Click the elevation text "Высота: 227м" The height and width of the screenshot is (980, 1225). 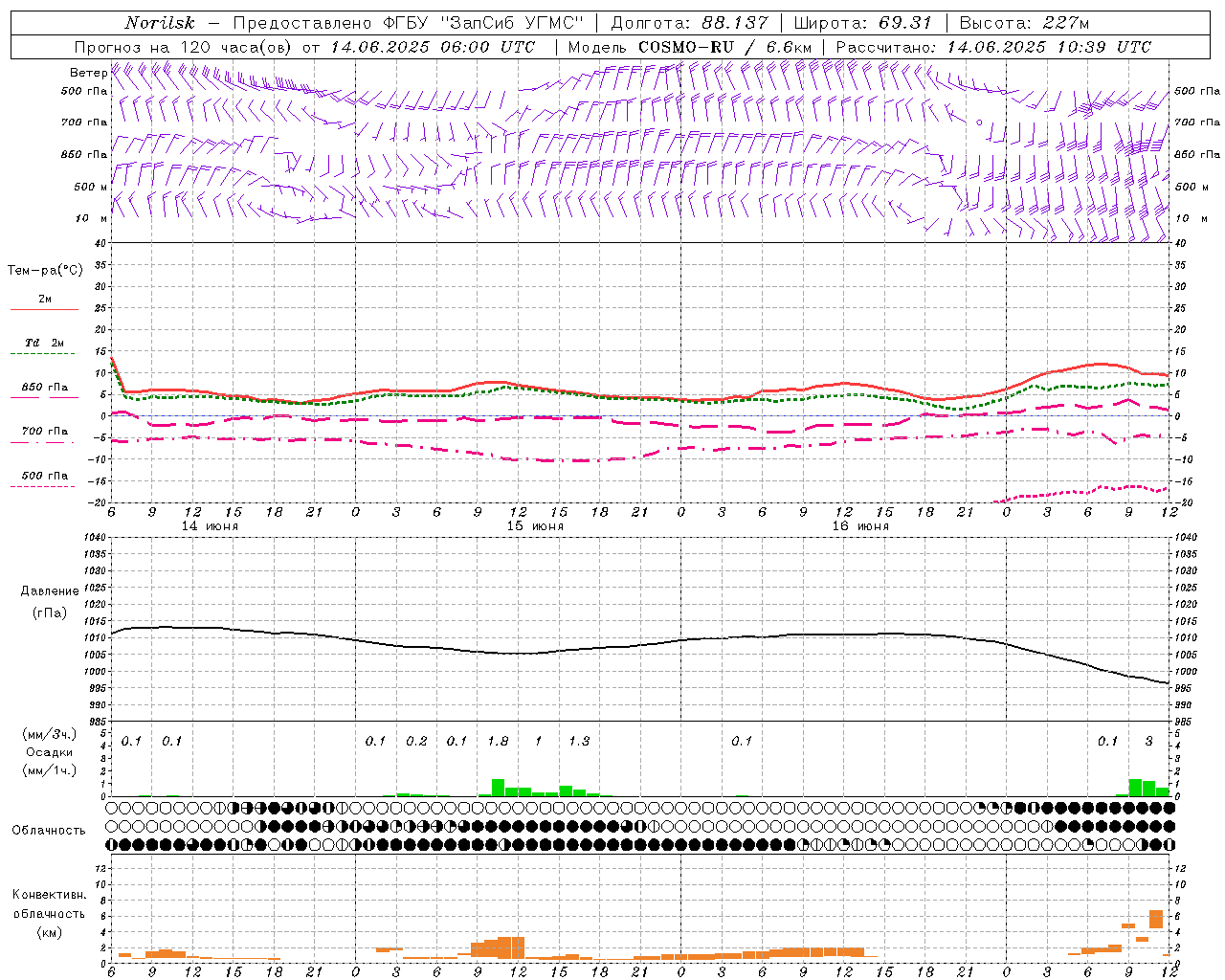(1024, 23)
